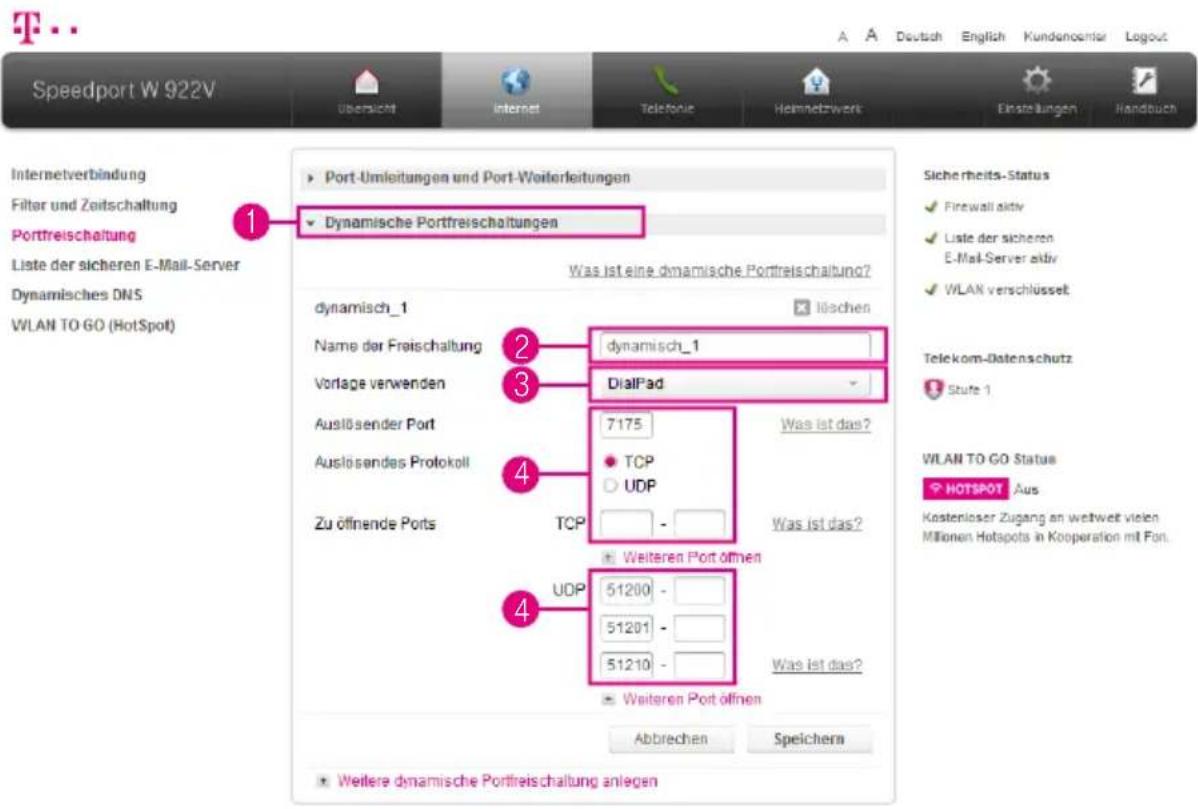Focus the UDP port field 51210

tap(626, 665)
